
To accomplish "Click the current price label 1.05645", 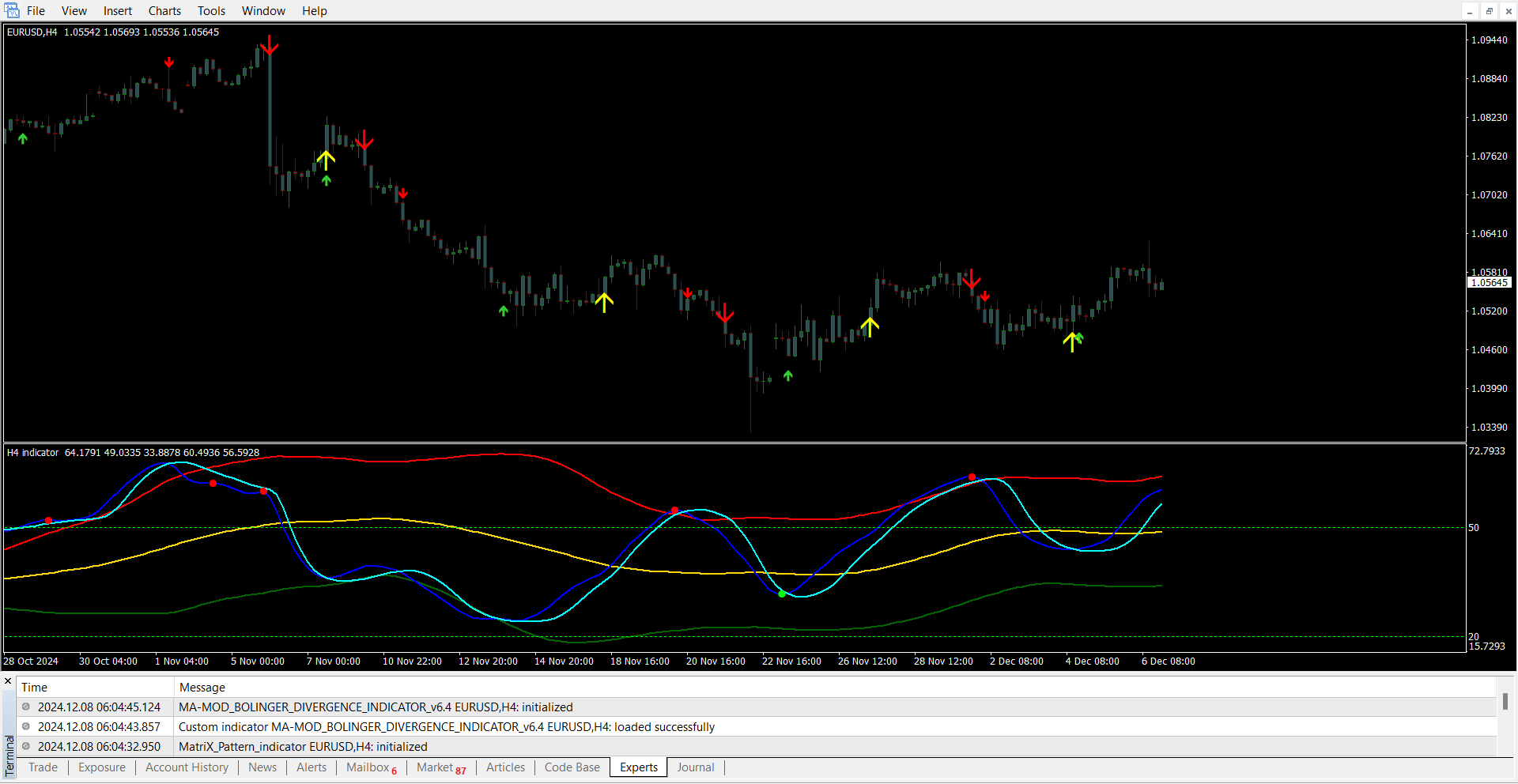I will tap(1489, 283).
